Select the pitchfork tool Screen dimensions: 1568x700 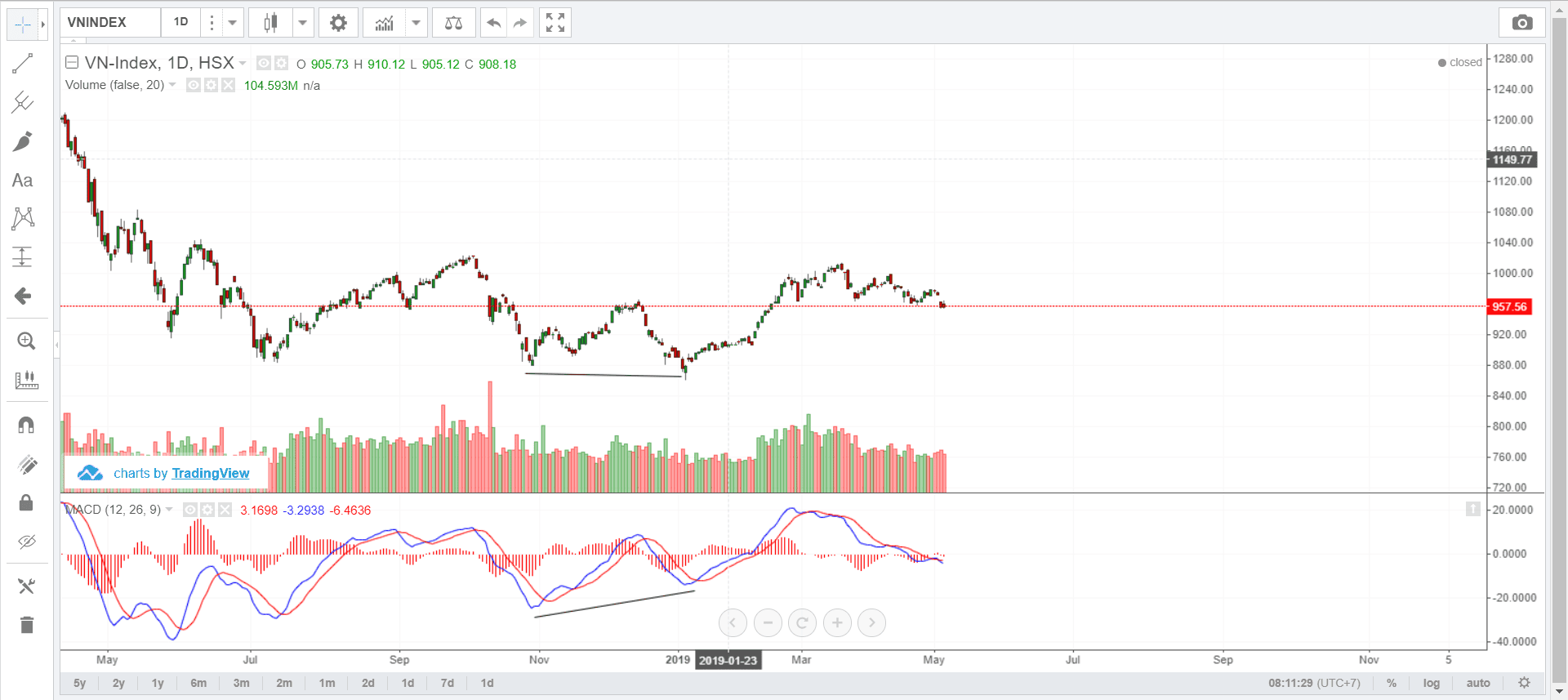23,102
